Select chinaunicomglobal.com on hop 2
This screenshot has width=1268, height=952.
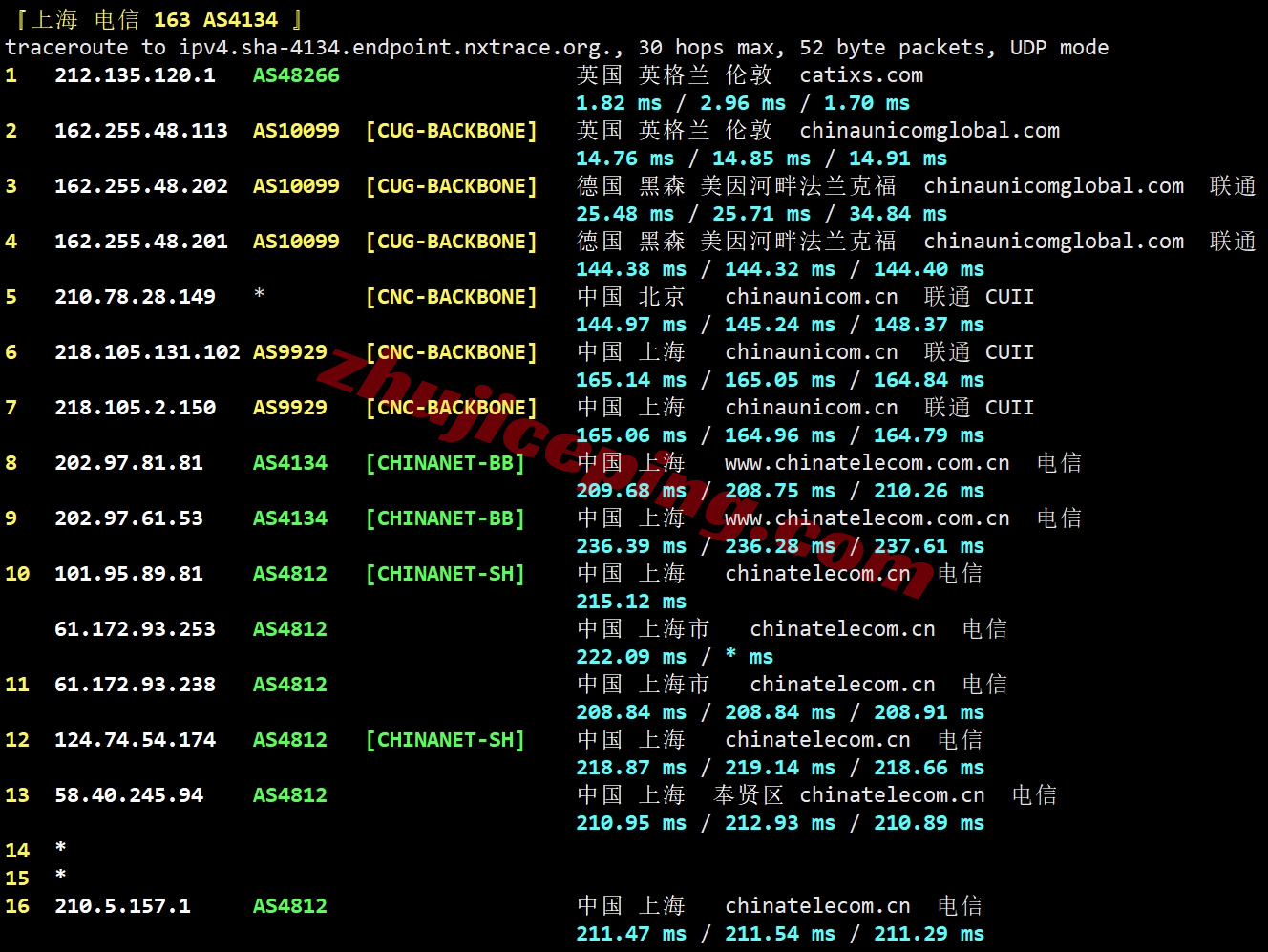(929, 131)
